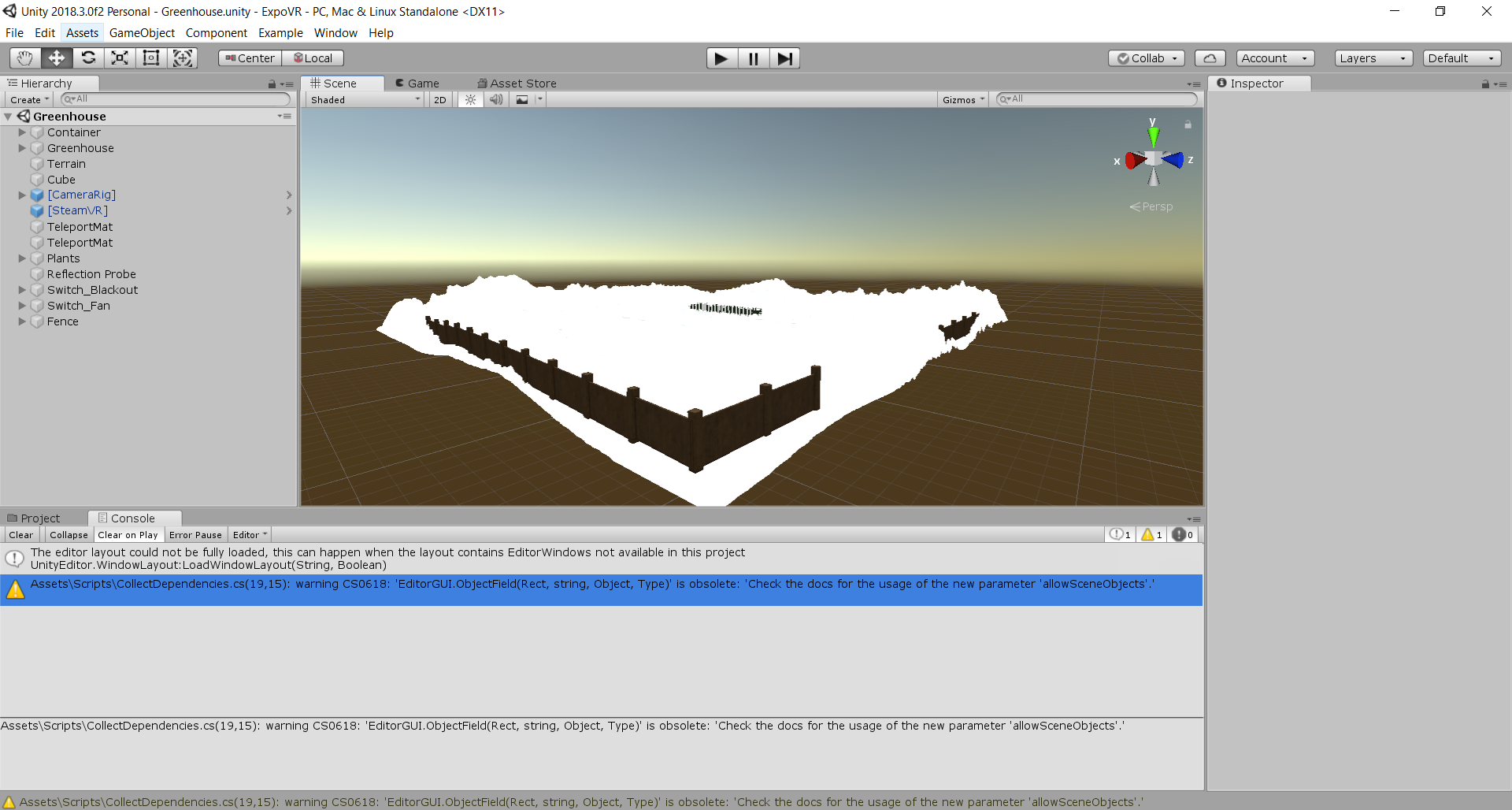Toggle 2D scene view mode

coord(439,99)
